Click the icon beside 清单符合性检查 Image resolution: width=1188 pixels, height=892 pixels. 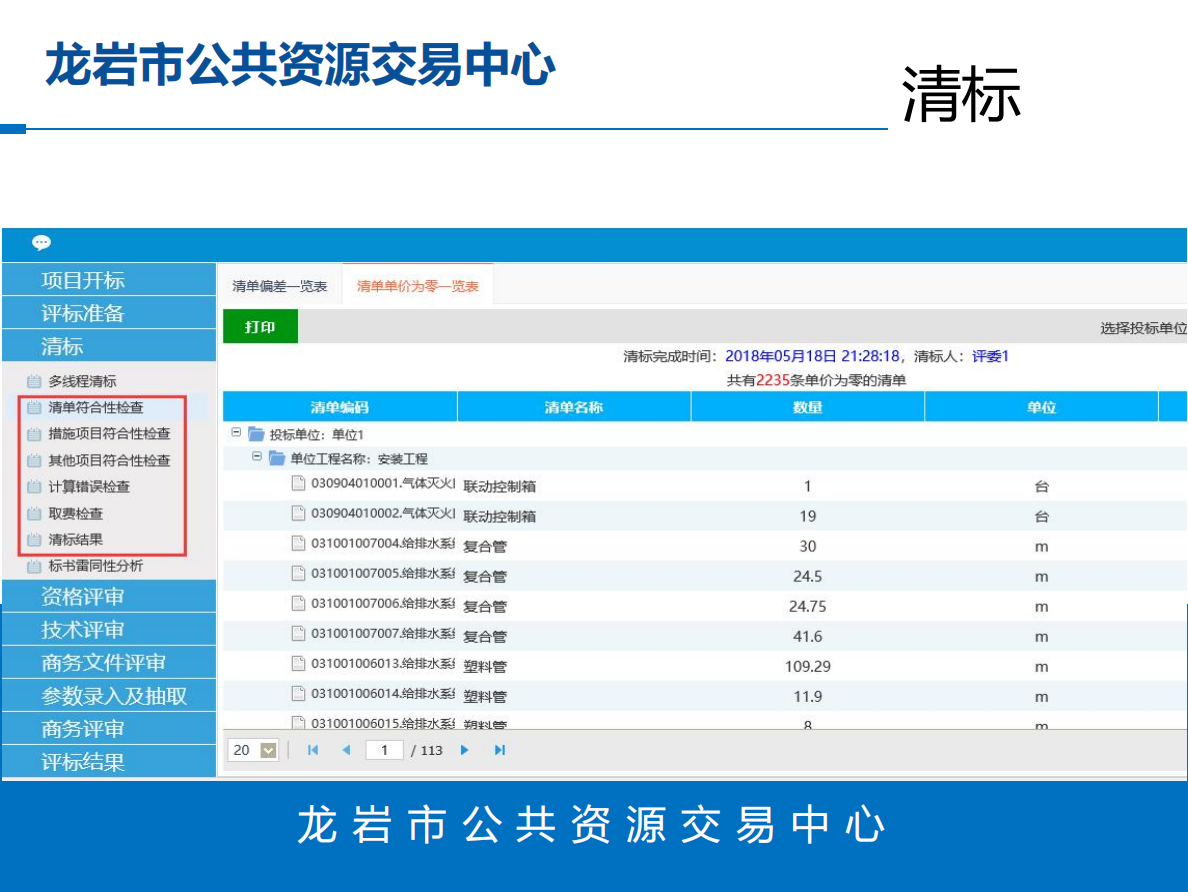(34, 408)
